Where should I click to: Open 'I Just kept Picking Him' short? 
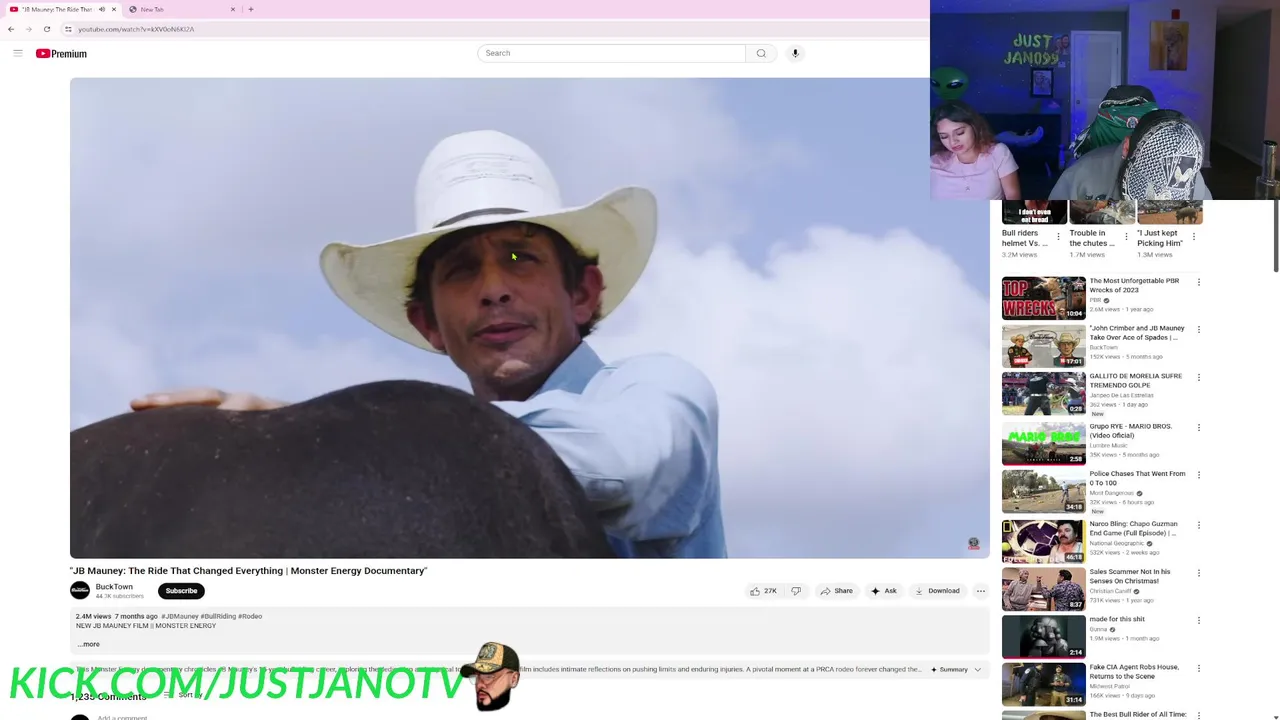1160,238
